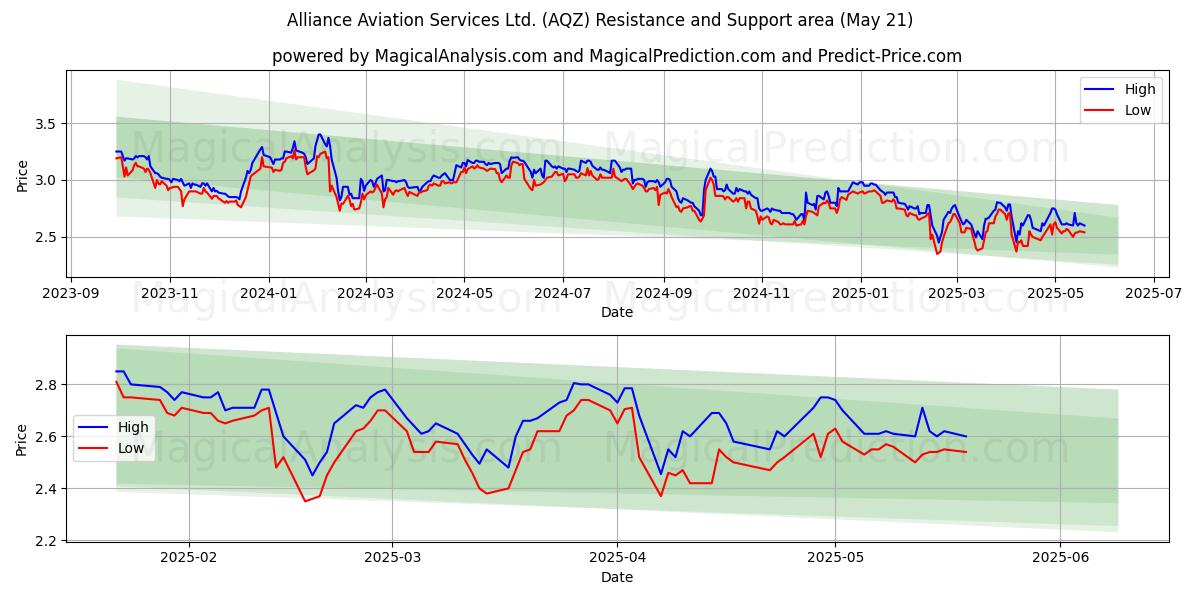The width and height of the screenshot is (1200, 600).
Task: Click the 2025-04 tick label in bottom chart
Action: coord(616,558)
